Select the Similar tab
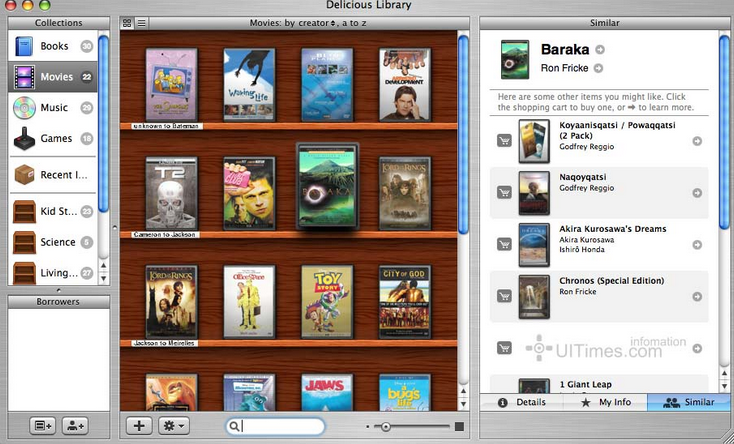Viewport: 734px width, 444px height. pyautogui.click(x=689, y=402)
